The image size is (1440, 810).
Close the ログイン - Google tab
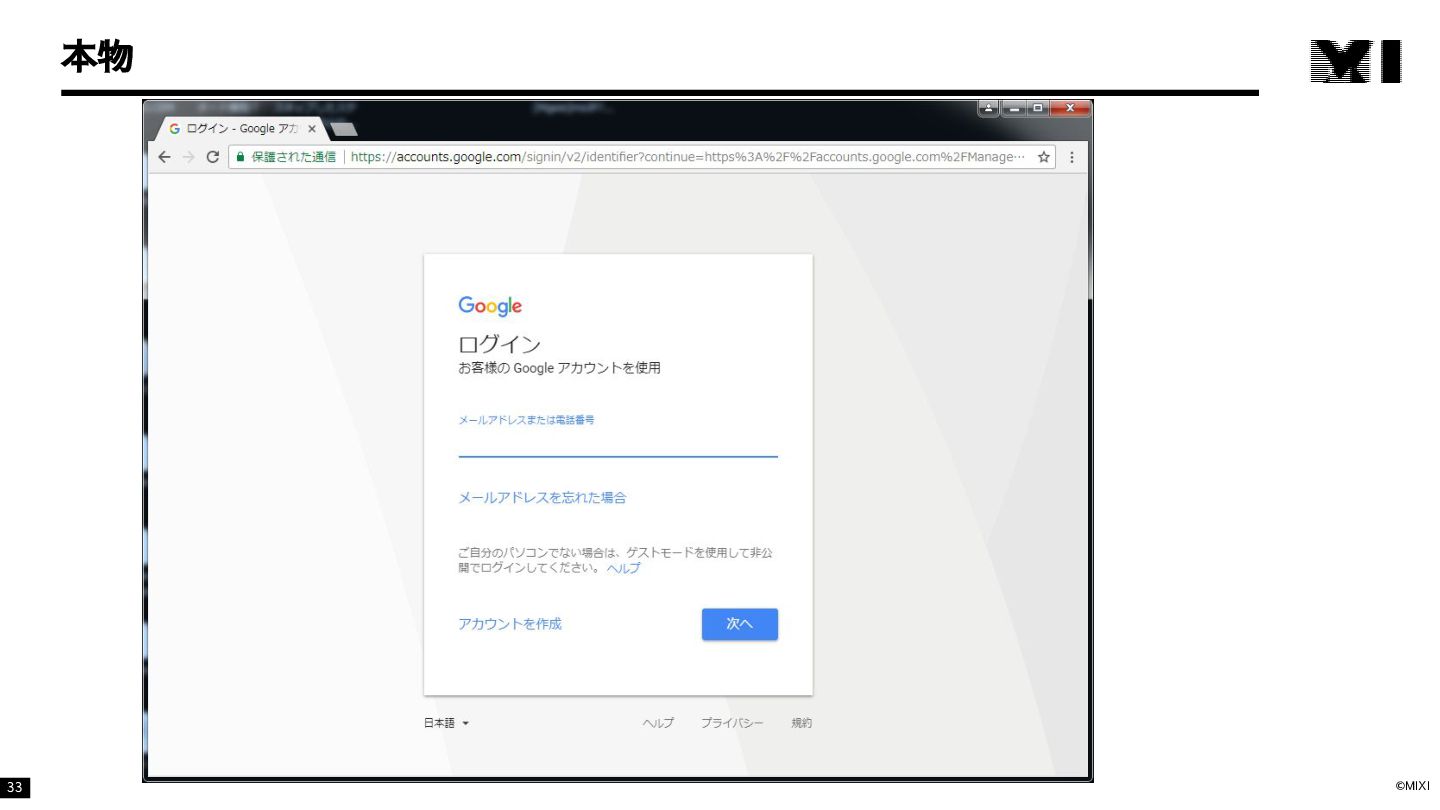(312, 129)
